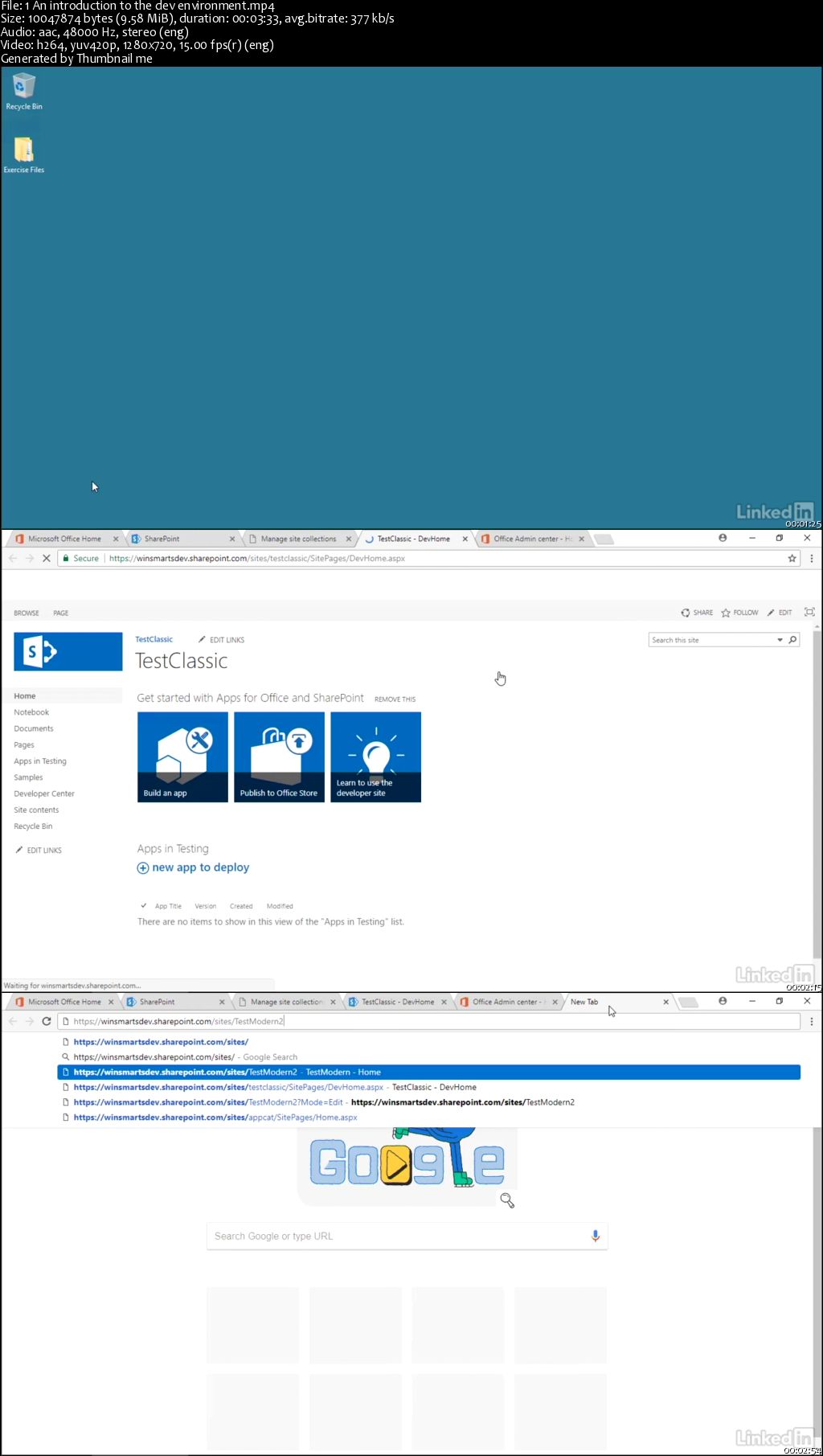Switch to the PAGE ribbon tab
The image size is (823, 1456).
tap(61, 613)
